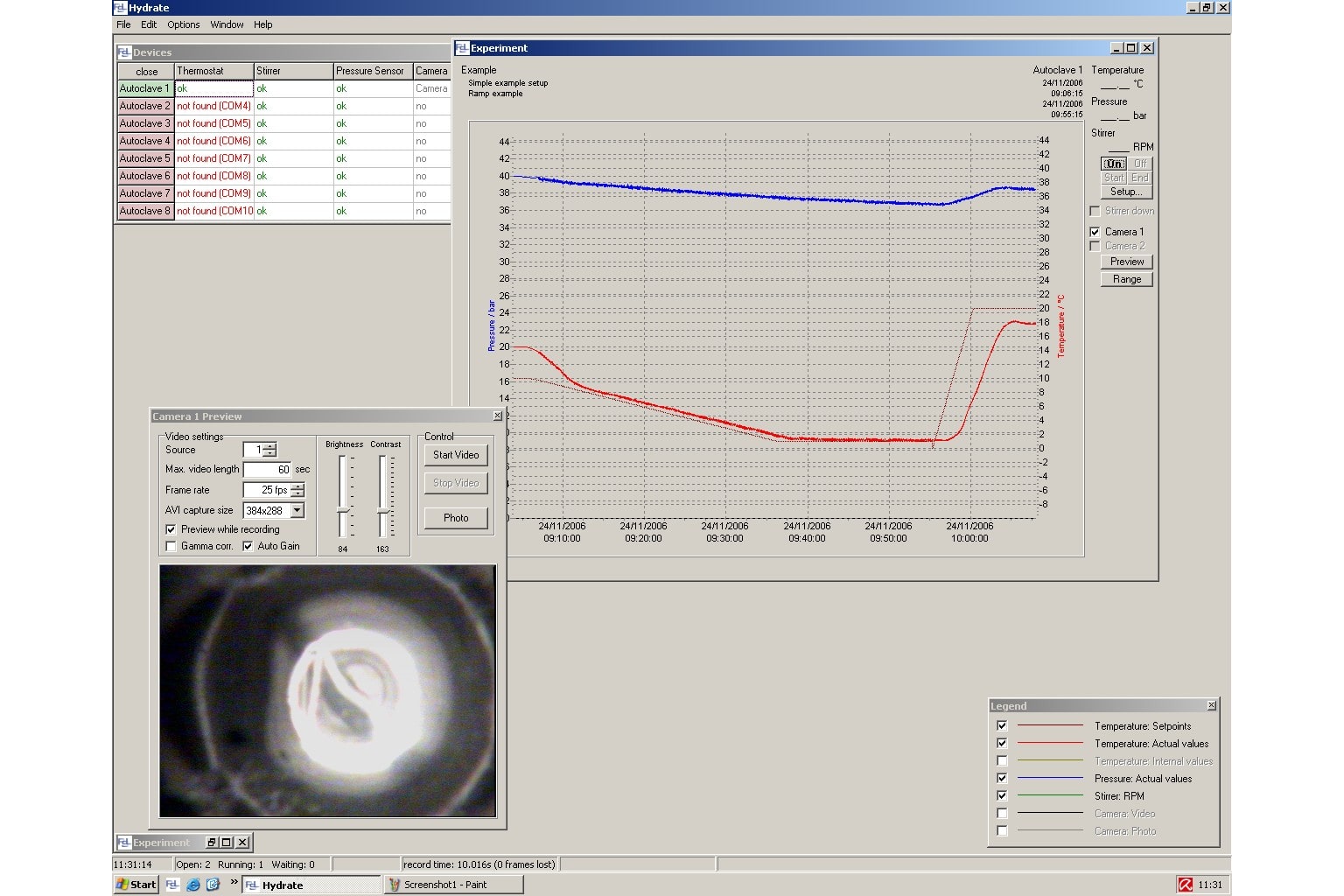This screenshot has height=896, width=1344.
Task: Increment the video Source spinner
Action: [x=270, y=446]
